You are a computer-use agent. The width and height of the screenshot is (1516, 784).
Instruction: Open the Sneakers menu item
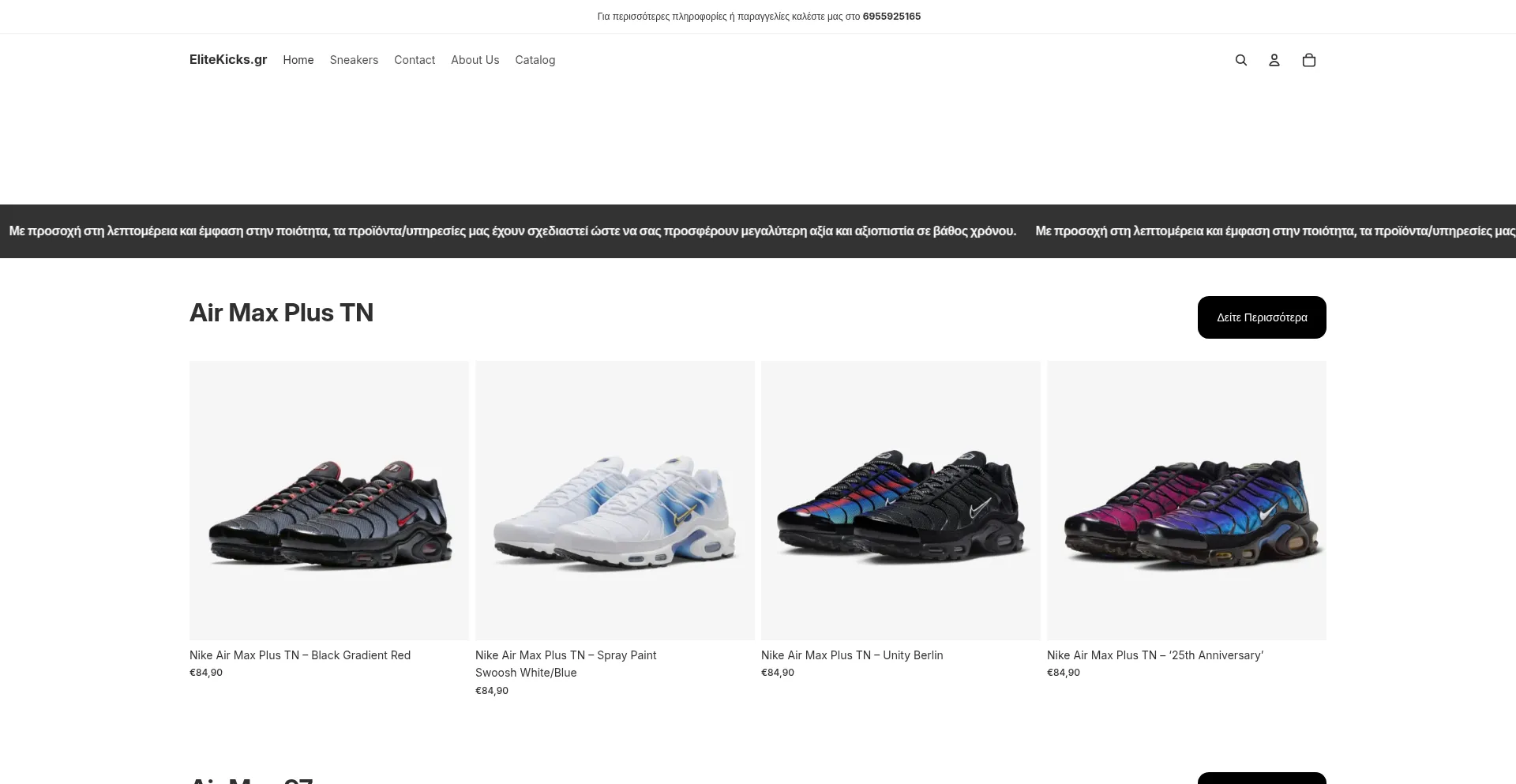point(354,60)
